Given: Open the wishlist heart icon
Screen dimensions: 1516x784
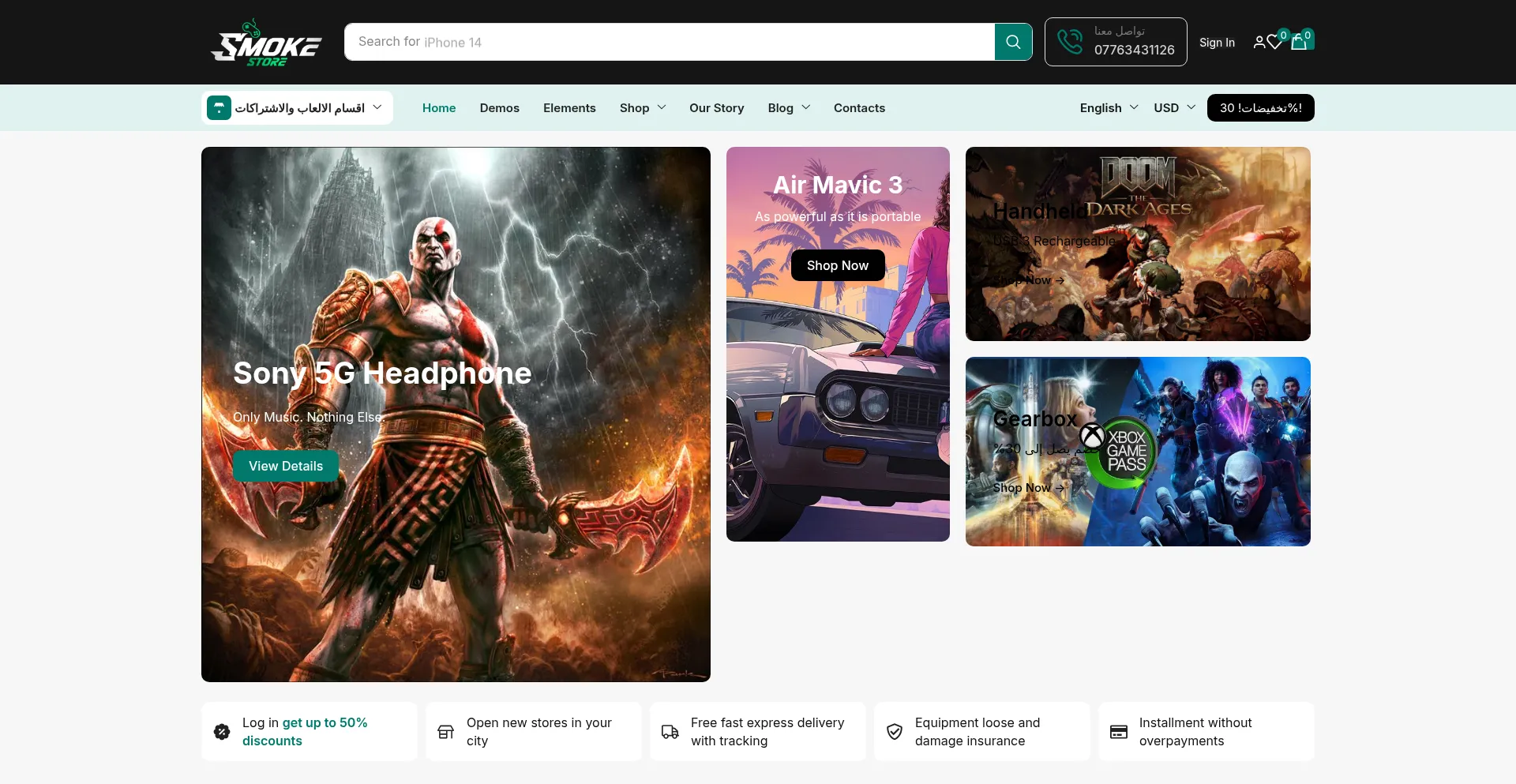Looking at the screenshot, I should pyautogui.click(x=1274, y=42).
